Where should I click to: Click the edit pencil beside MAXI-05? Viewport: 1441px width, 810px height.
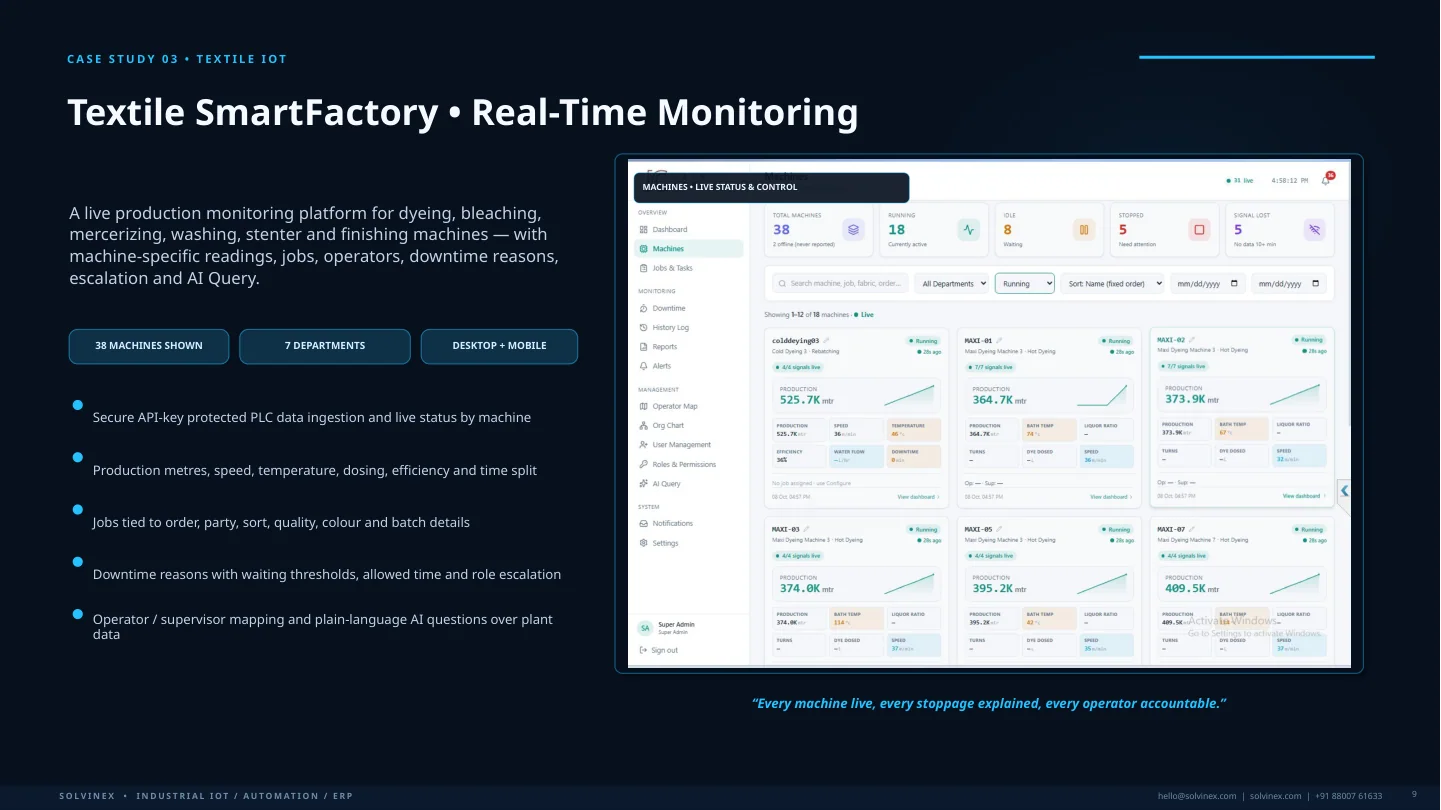(x=999, y=529)
